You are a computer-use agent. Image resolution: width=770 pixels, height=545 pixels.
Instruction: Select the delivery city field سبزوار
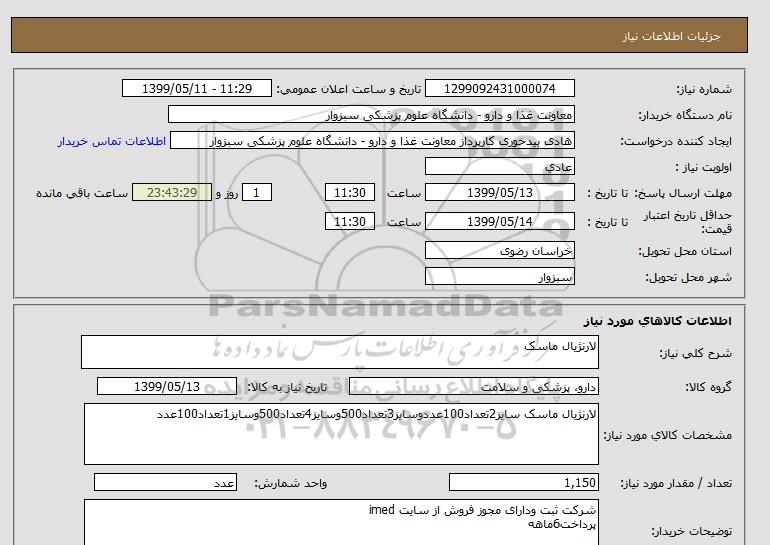(x=499, y=276)
